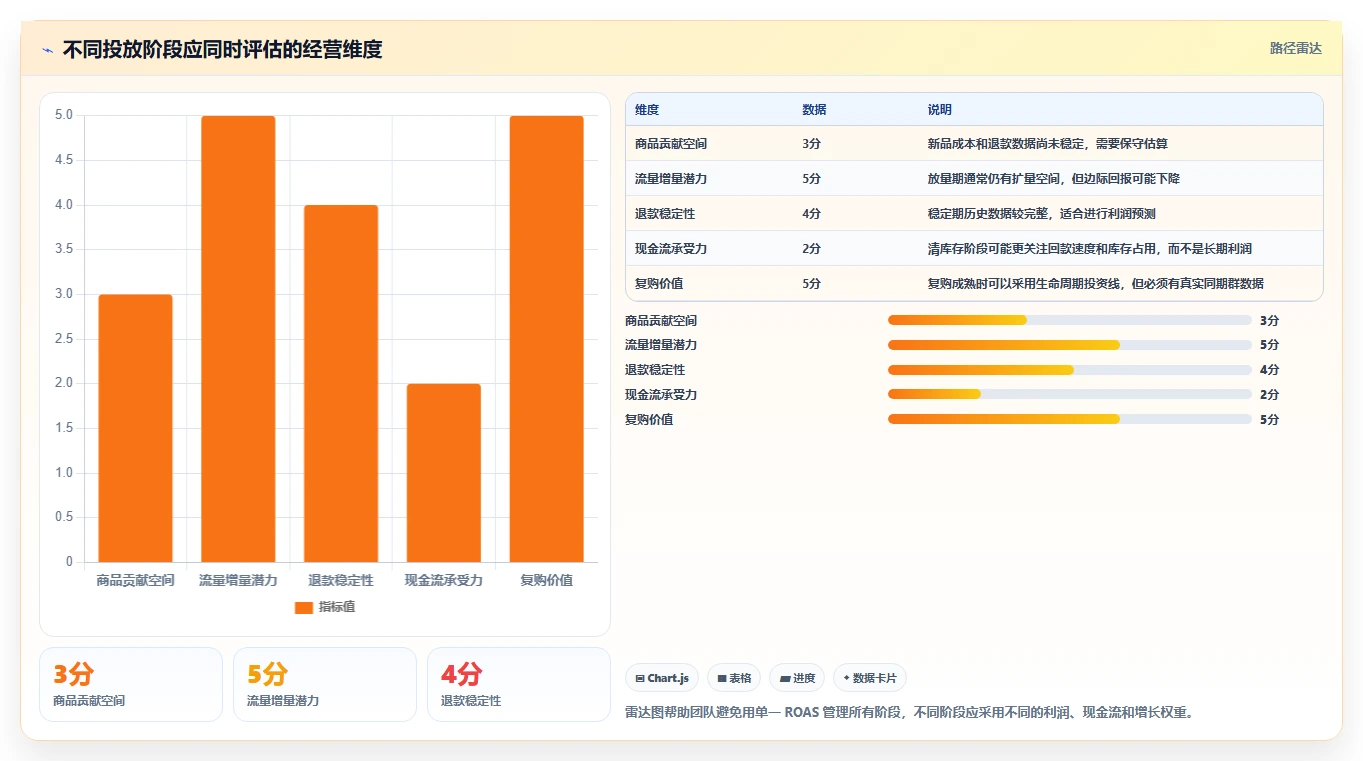Toggle the 指标值 legend swatch
This screenshot has height=761, width=1363.
coord(304,608)
